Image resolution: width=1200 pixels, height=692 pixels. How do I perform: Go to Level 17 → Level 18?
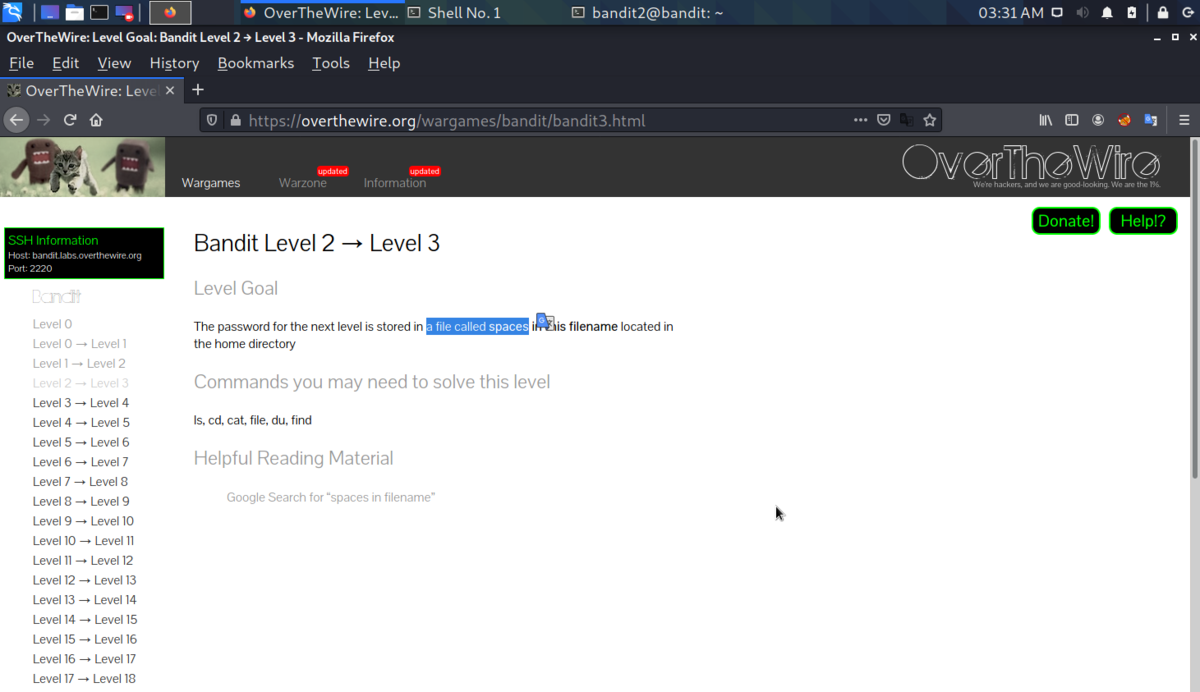[84, 679]
